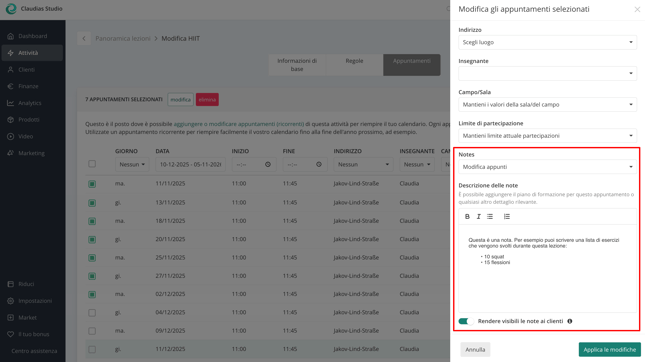Image resolution: width=645 pixels, height=362 pixels.
Task: Open Analytics in the sidebar
Action: pyautogui.click(x=32, y=103)
